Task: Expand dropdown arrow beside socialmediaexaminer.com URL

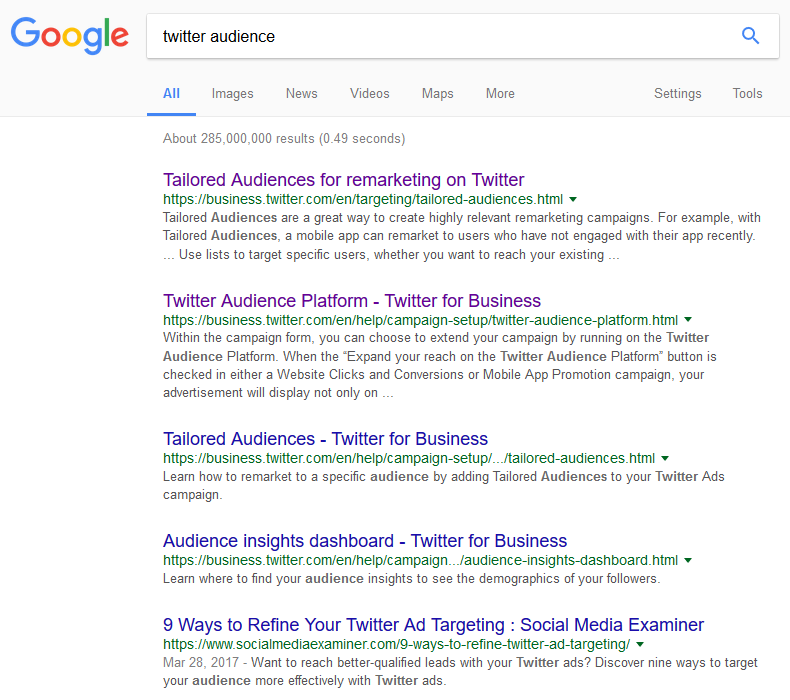Action: tap(640, 644)
